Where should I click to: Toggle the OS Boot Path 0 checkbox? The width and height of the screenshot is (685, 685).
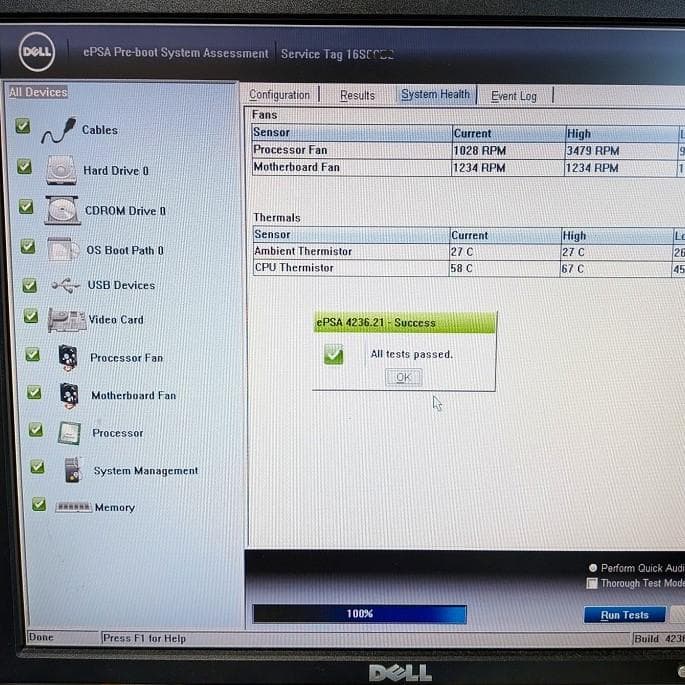(28, 246)
